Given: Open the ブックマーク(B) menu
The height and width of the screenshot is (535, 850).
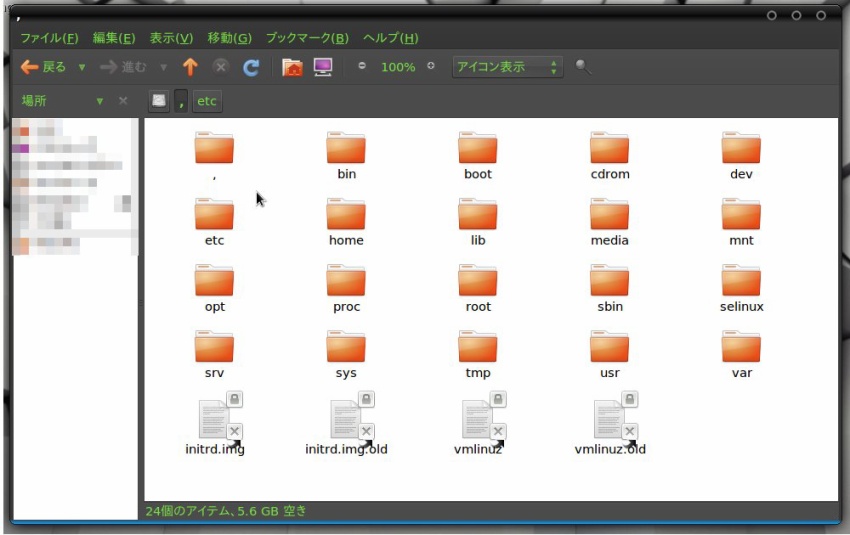Looking at the screenshot, I should coord(307,38).
